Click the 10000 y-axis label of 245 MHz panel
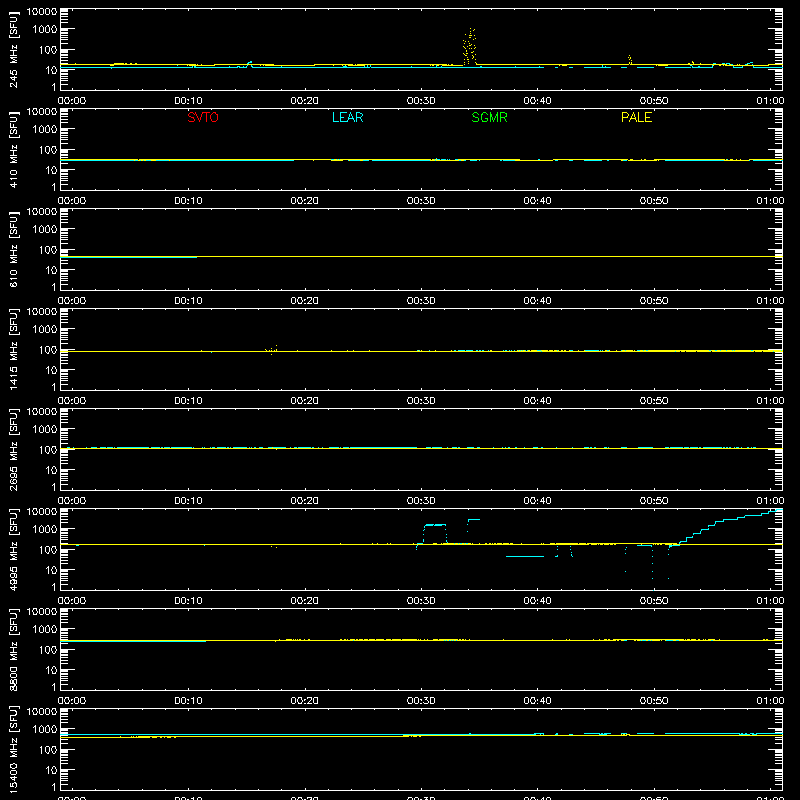This screenshot has height=800, width=800. pyautogui.click(x=42, y=11)
